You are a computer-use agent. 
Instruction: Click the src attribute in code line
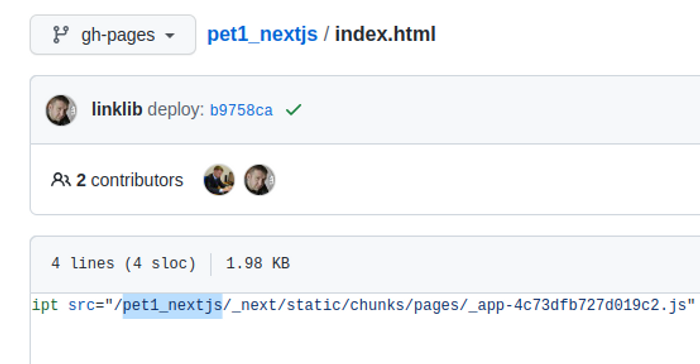pos(81,305)
